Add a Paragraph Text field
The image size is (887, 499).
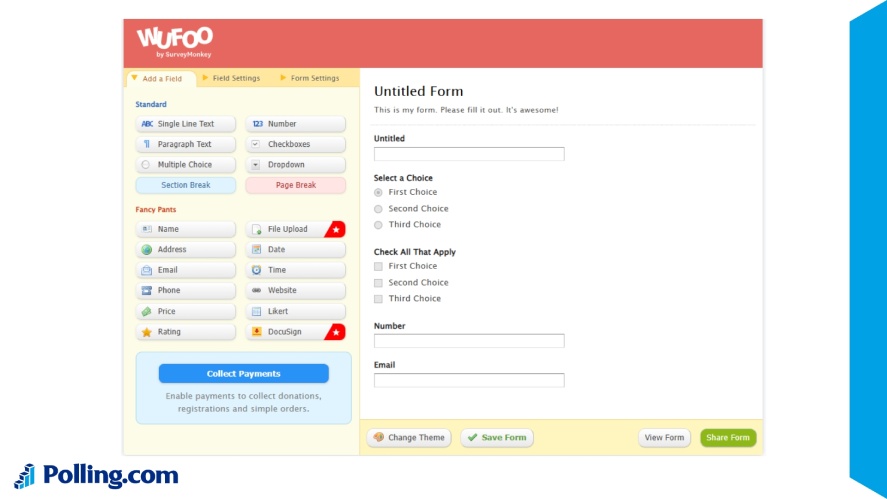click(186, 144)
